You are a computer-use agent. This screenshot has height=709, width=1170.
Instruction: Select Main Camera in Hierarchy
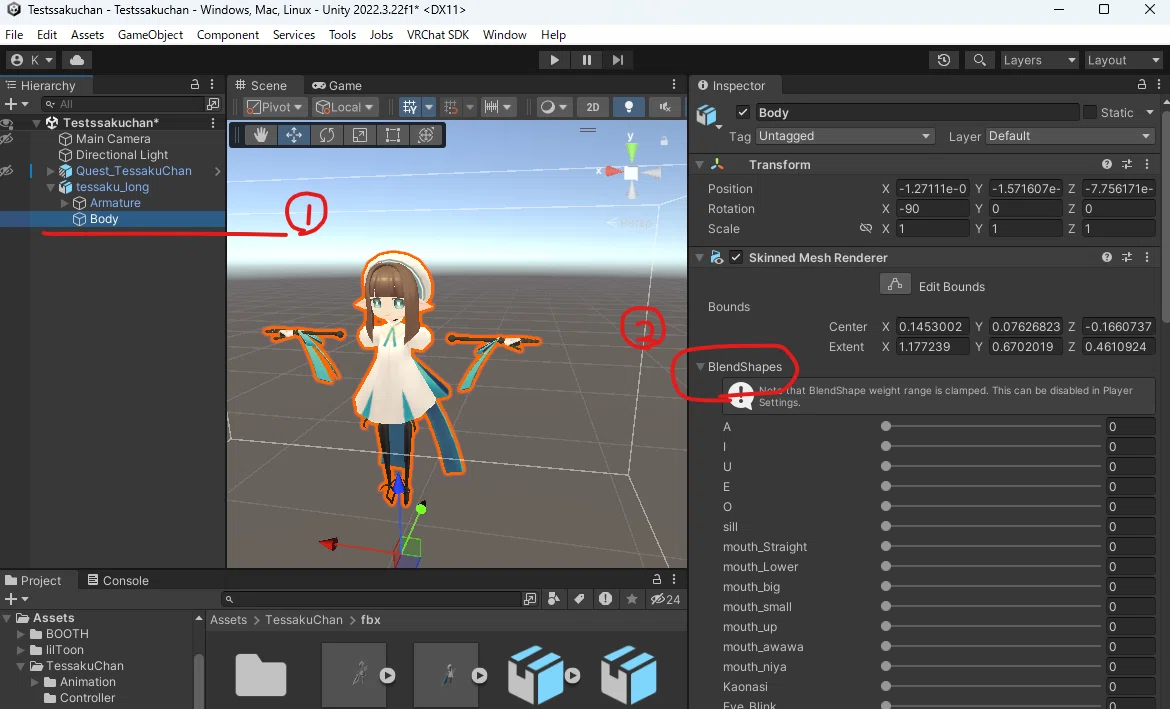coord(113,139)
